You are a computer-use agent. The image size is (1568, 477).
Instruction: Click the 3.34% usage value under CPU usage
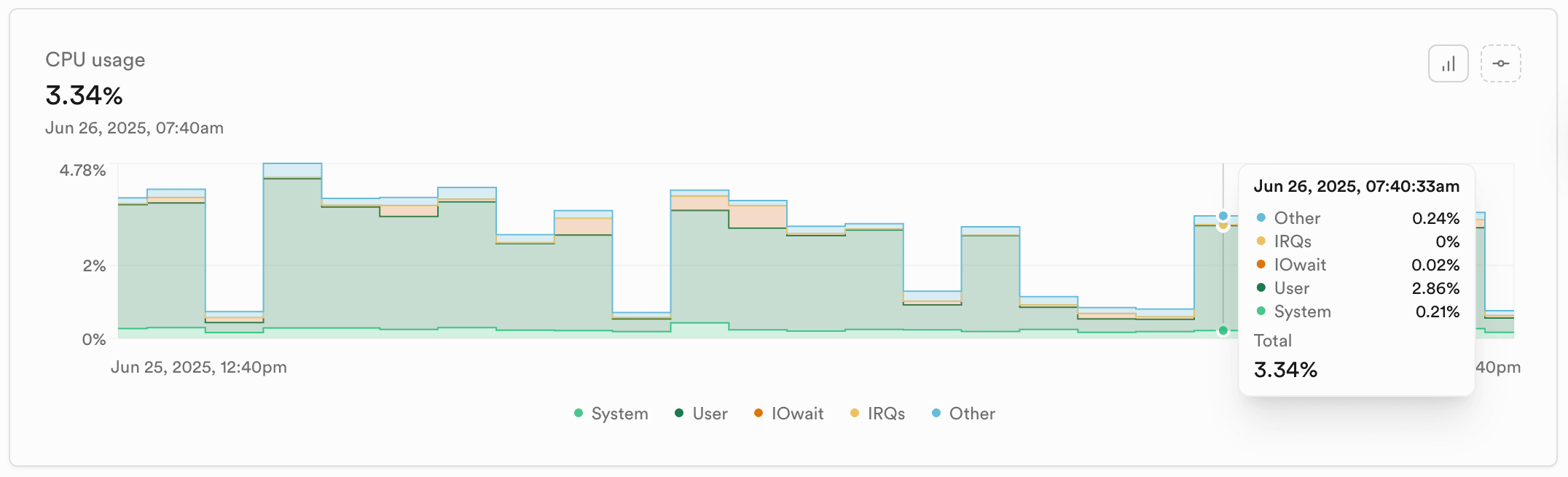click(84, 95)
